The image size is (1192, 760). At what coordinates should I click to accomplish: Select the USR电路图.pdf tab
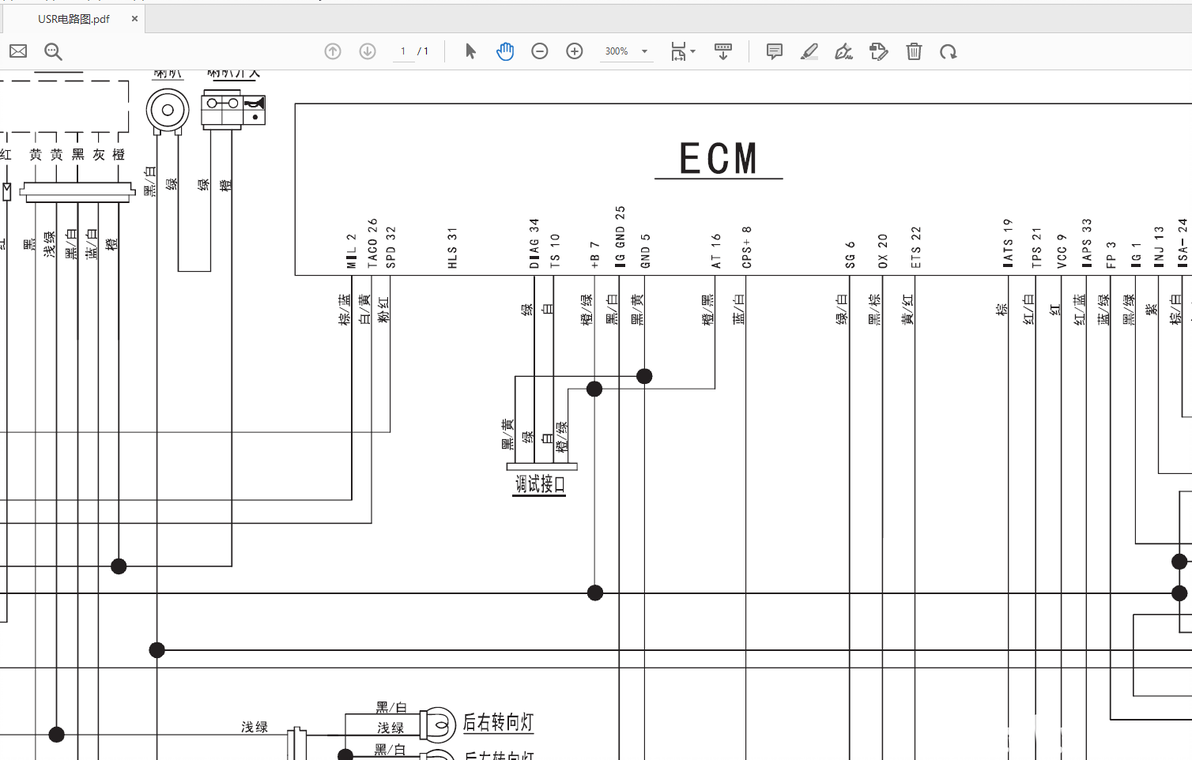pos(74,19)
